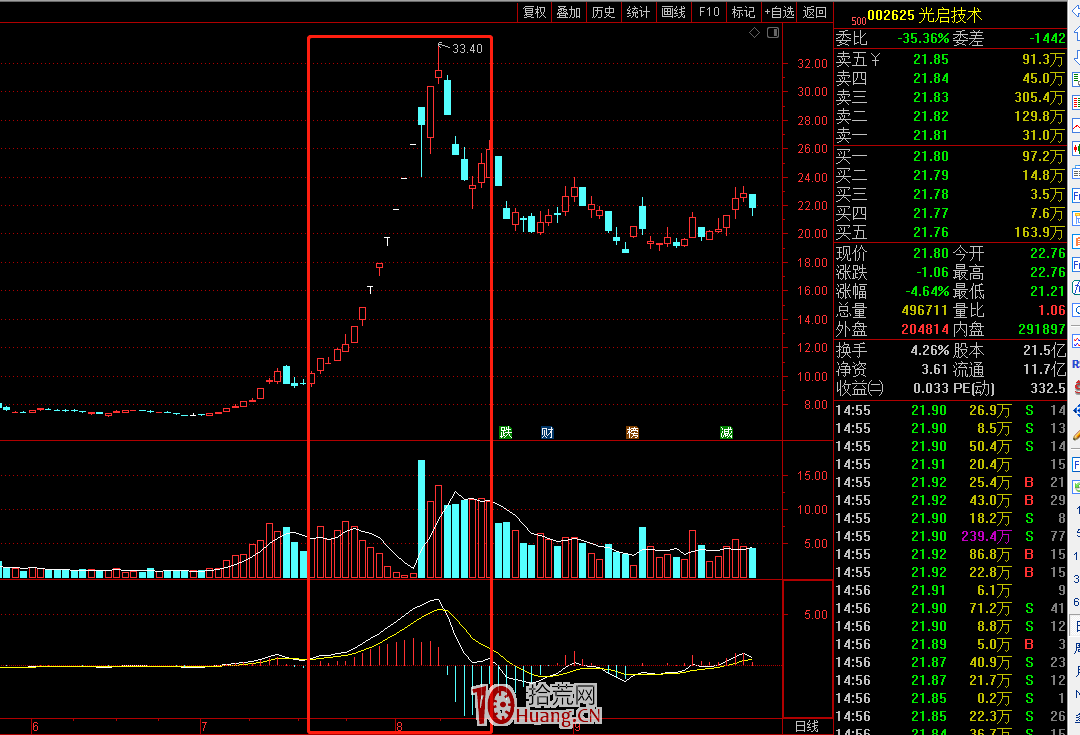Open the 叠加 overlay option
Viewport: 1080px width, 735px height.
(569, 12)
